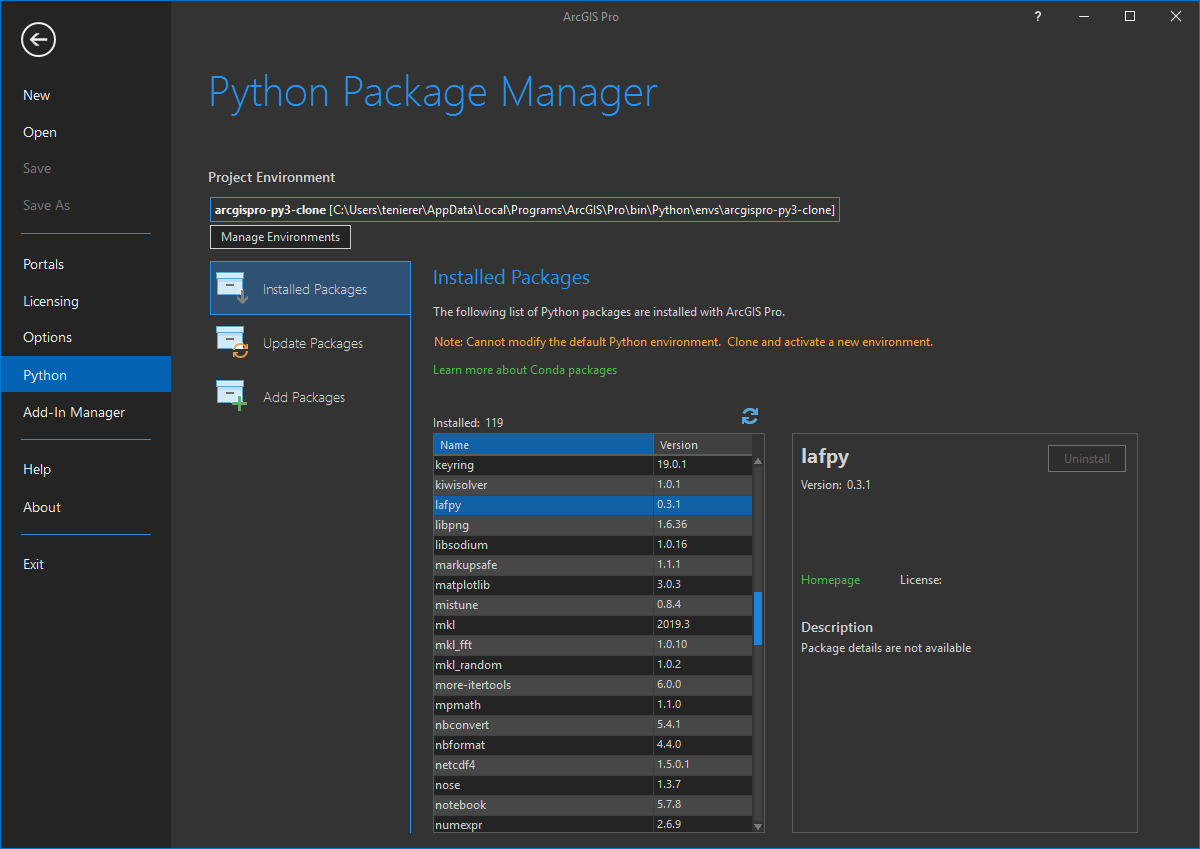Select the mistune package row
Image resolution: width=1200 pixels, height=849 pixels.
[x=593, y=605]
